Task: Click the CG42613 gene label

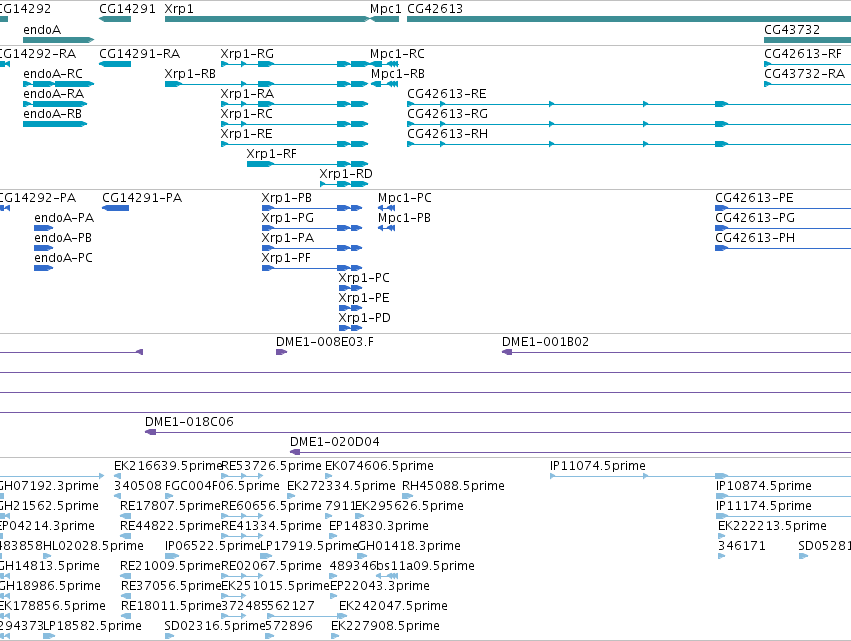Action: click(x=435, y=9)
